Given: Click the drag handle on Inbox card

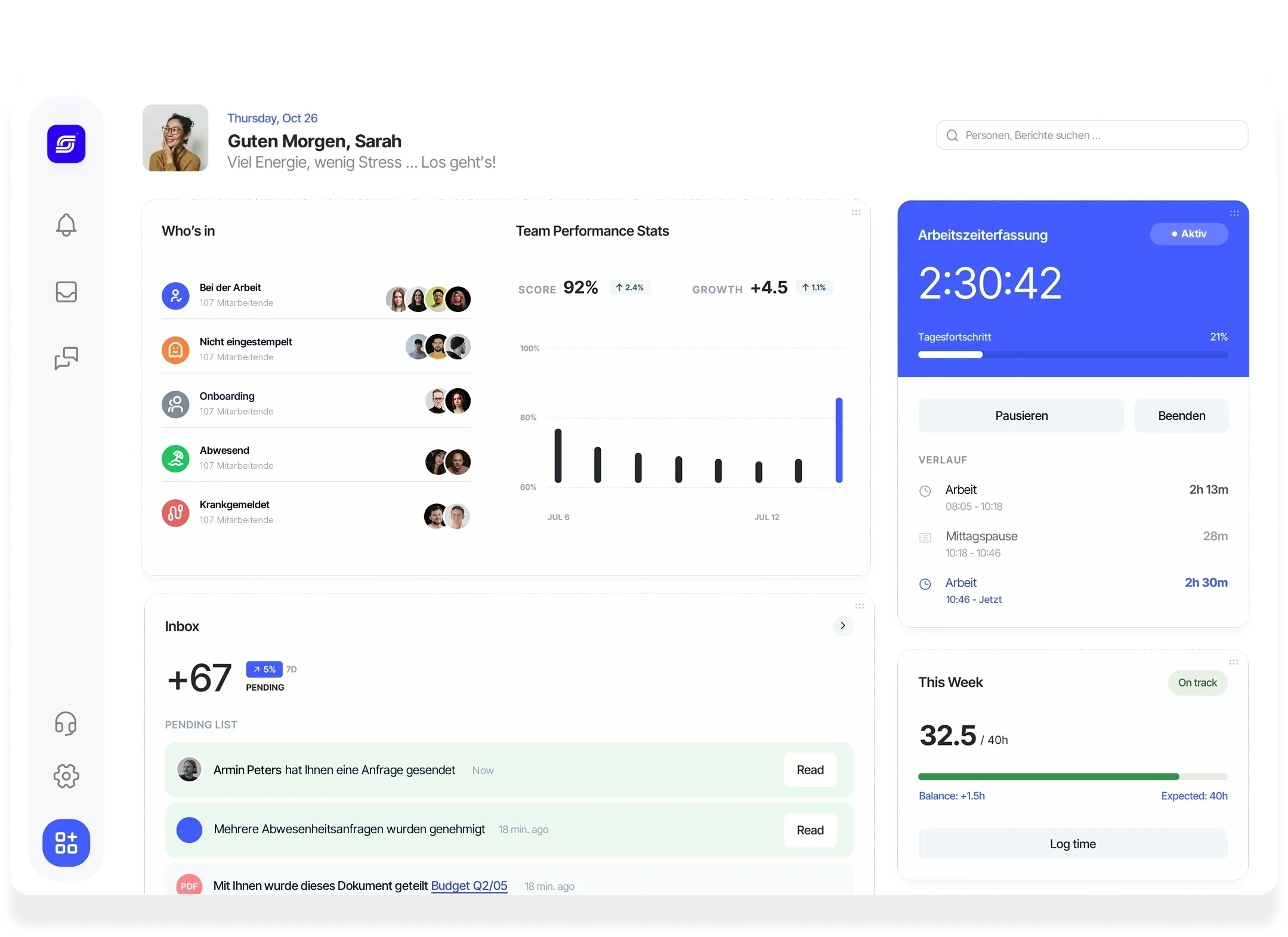Looking at the screenshot, I should point(860,606).
